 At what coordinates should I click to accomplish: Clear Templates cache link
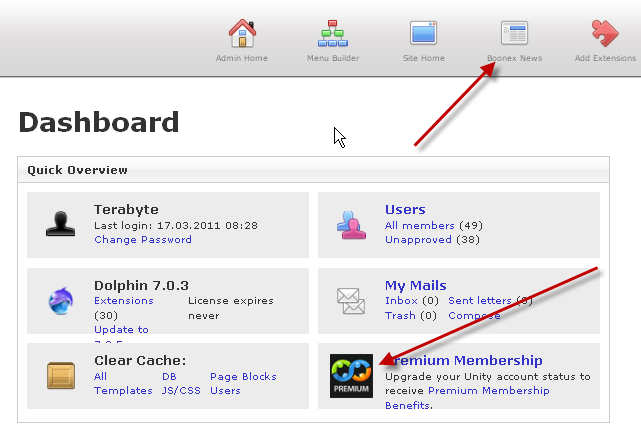tap(123, 390)
